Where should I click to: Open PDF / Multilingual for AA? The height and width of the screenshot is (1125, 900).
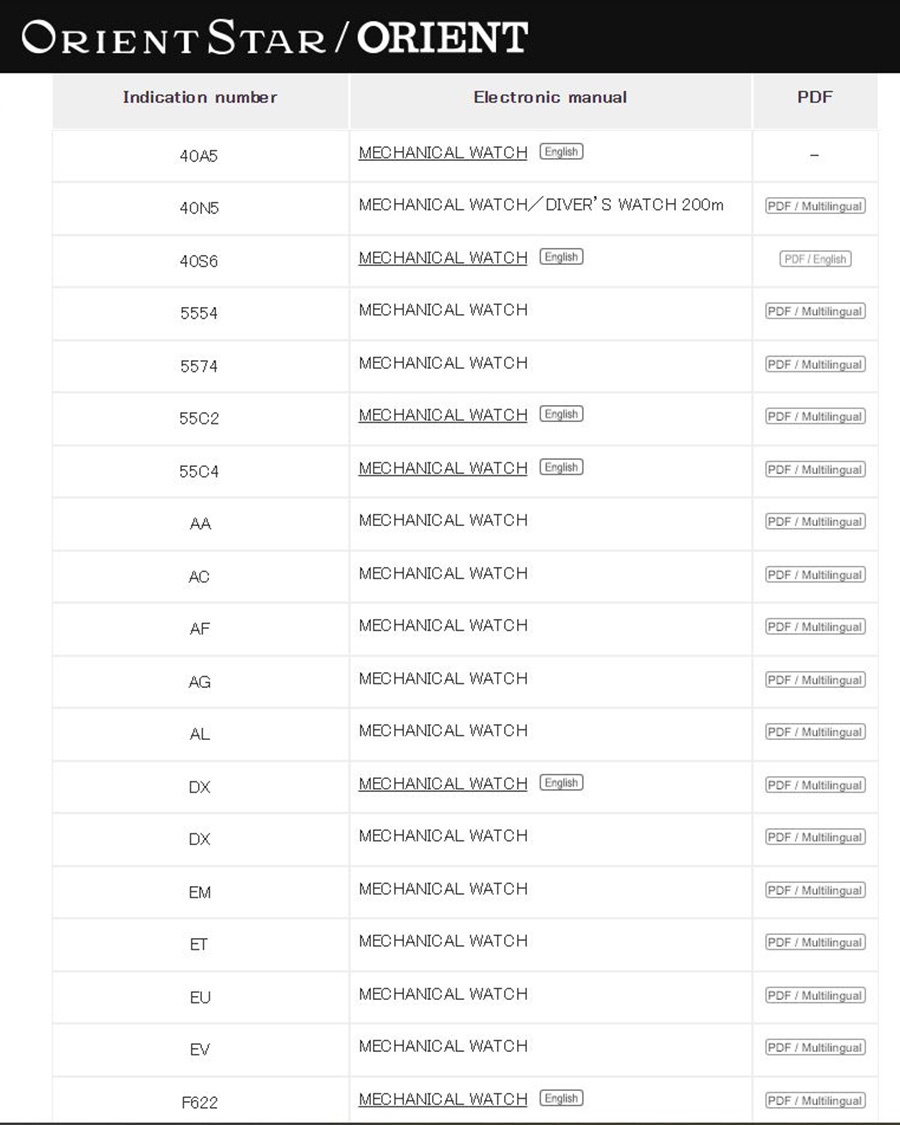tap(815, 522)
